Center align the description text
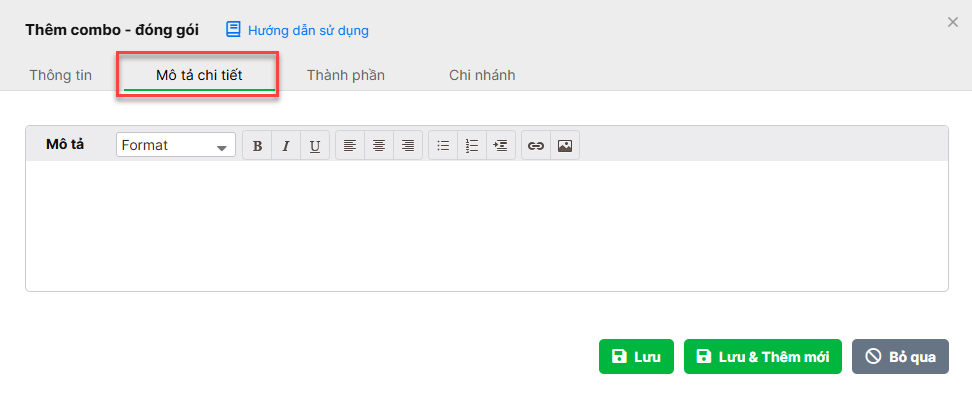 tap(379, 146)
